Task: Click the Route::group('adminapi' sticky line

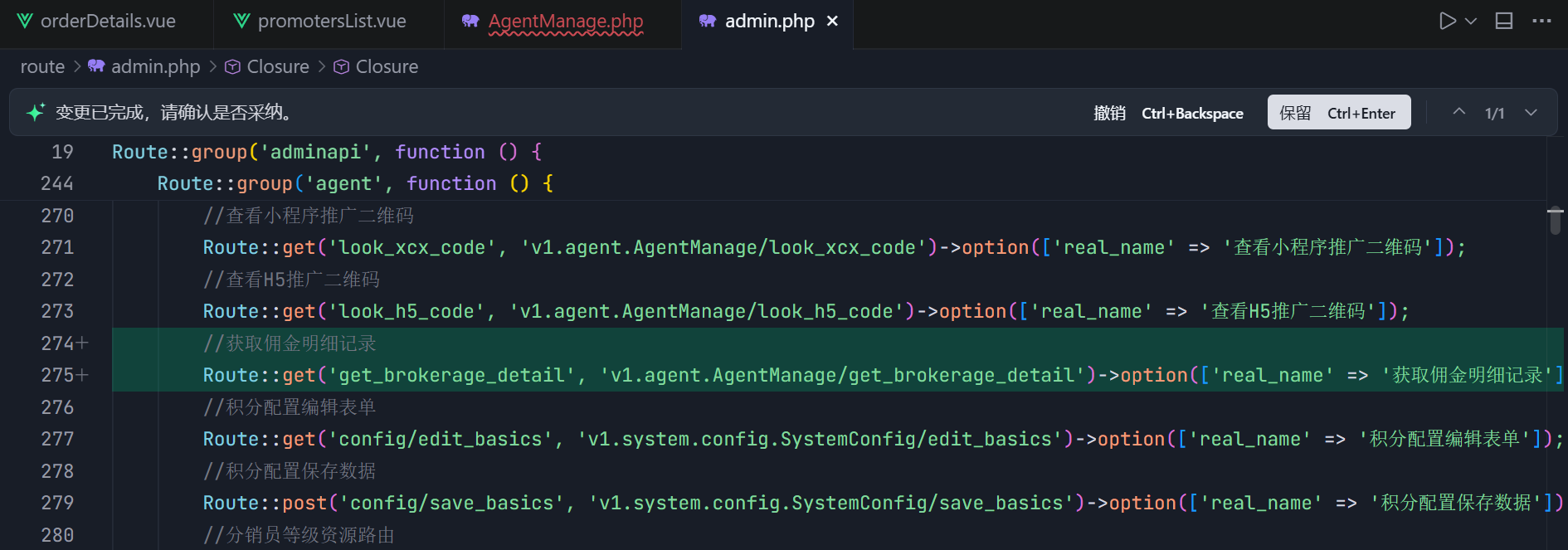Action: click(x=327, y=152)
